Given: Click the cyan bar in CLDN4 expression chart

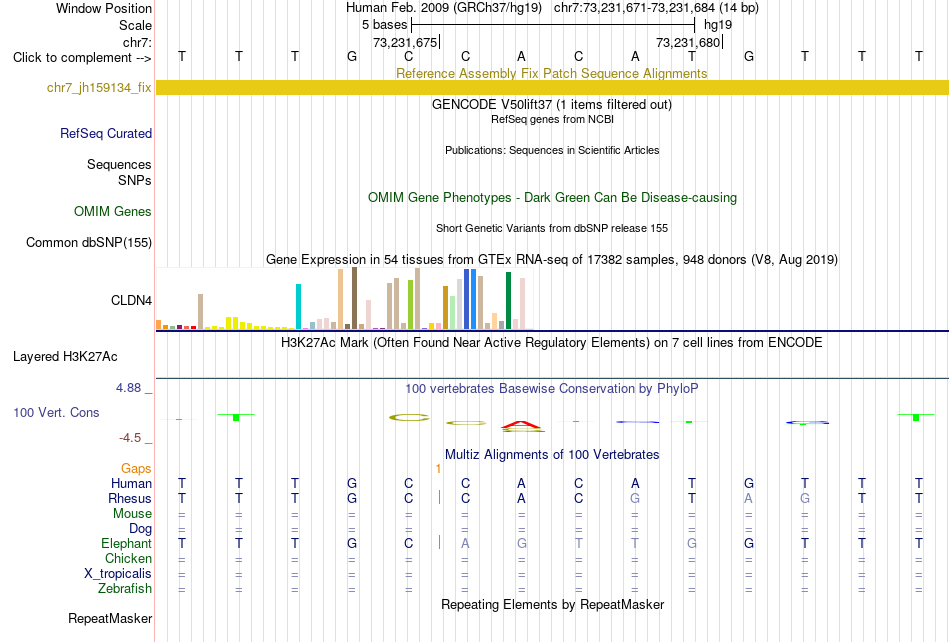Looking at the screenshot, I should click(x=298, y=306).
